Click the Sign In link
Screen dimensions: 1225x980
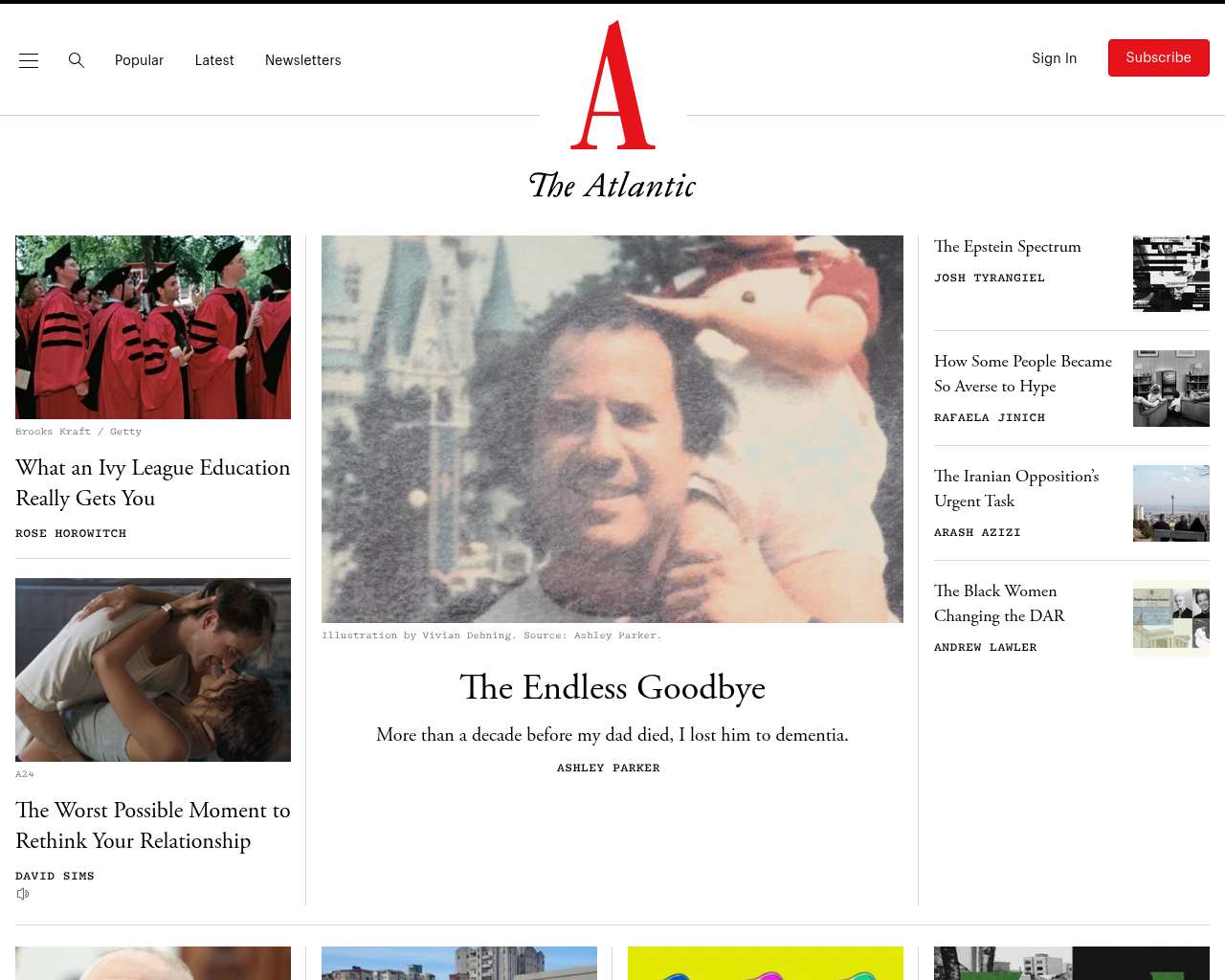1054,58
